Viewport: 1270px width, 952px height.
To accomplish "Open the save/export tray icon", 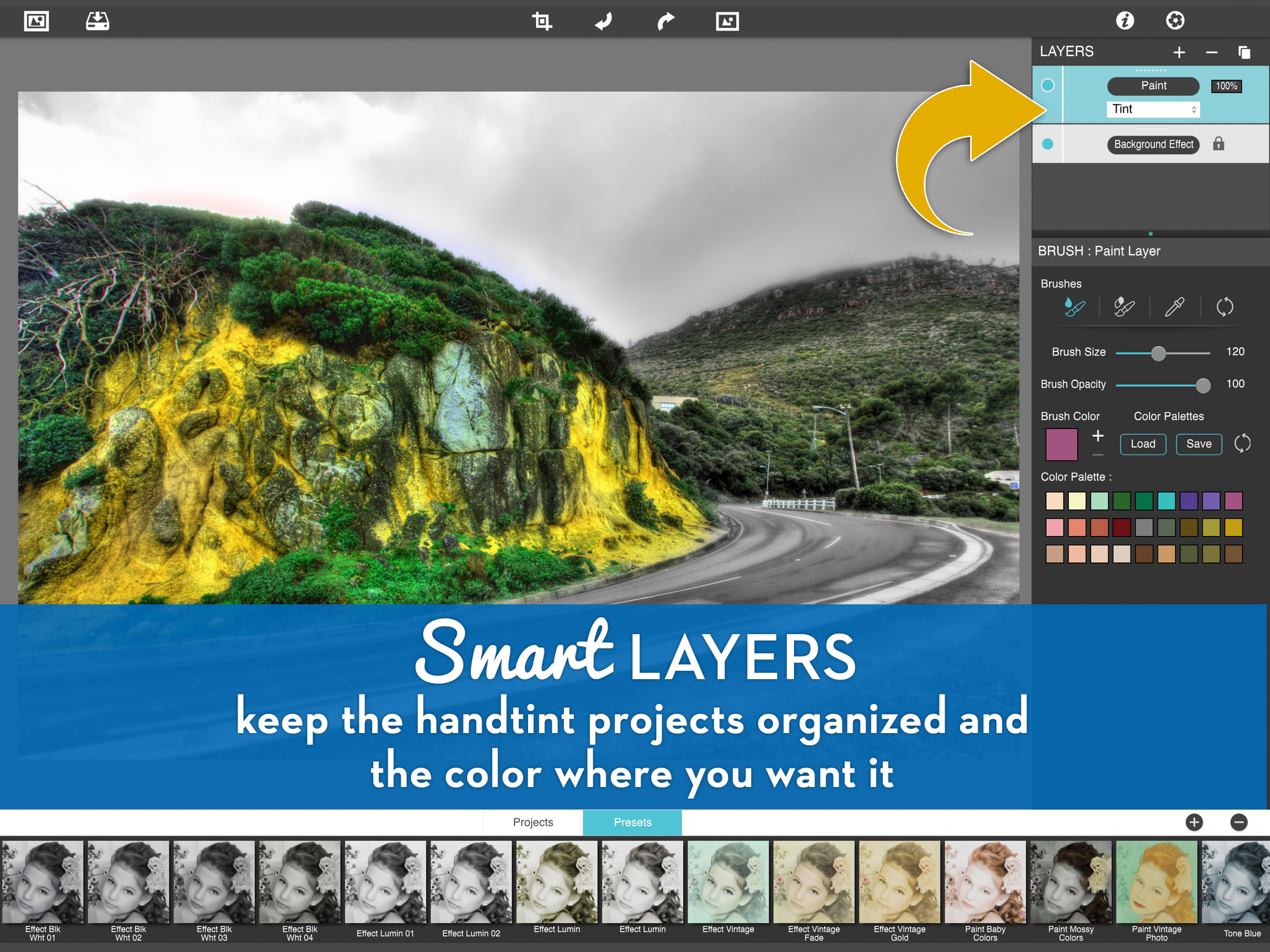I will point(98,21).
